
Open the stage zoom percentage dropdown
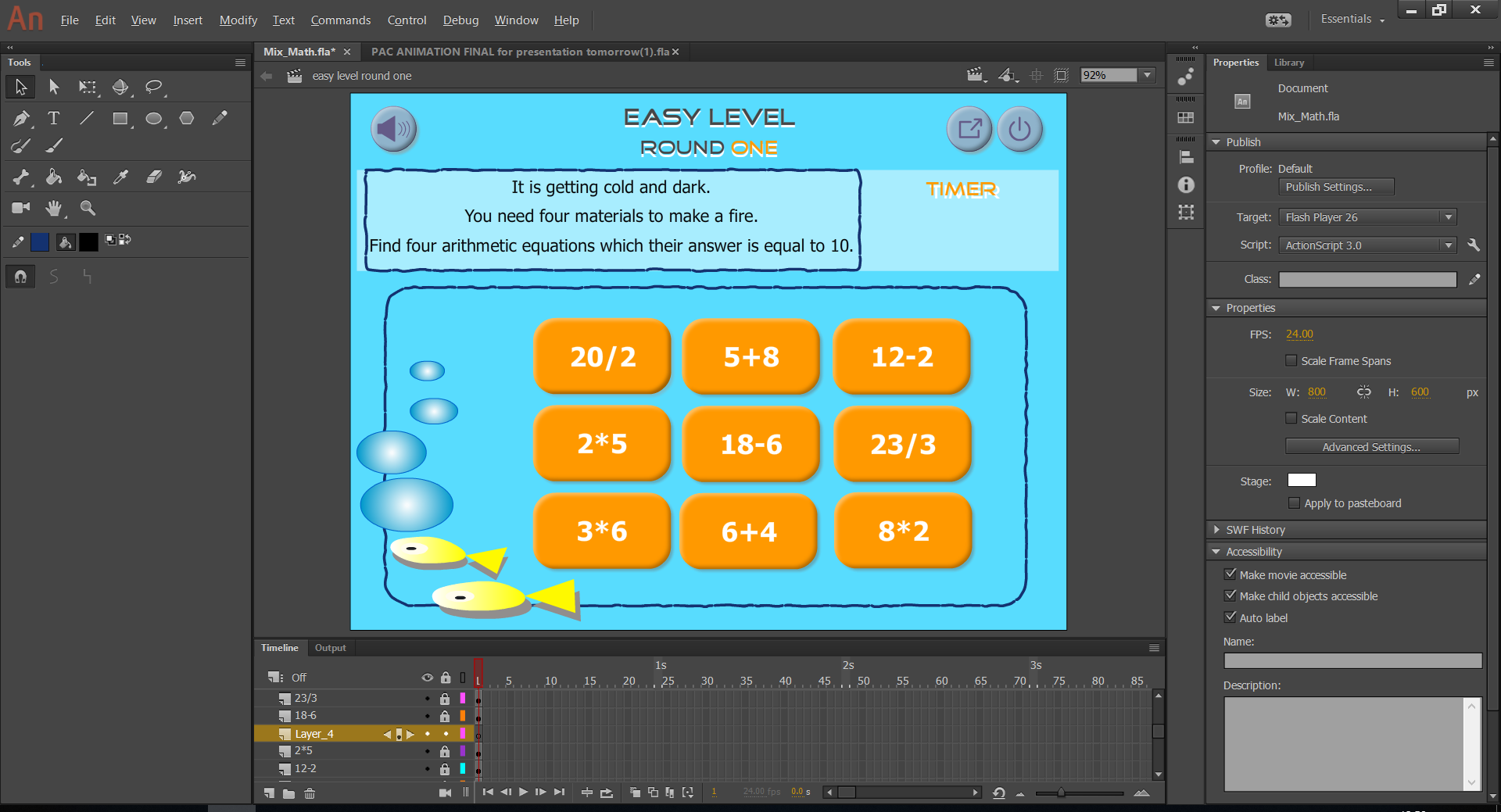[x=1148, y=75]
